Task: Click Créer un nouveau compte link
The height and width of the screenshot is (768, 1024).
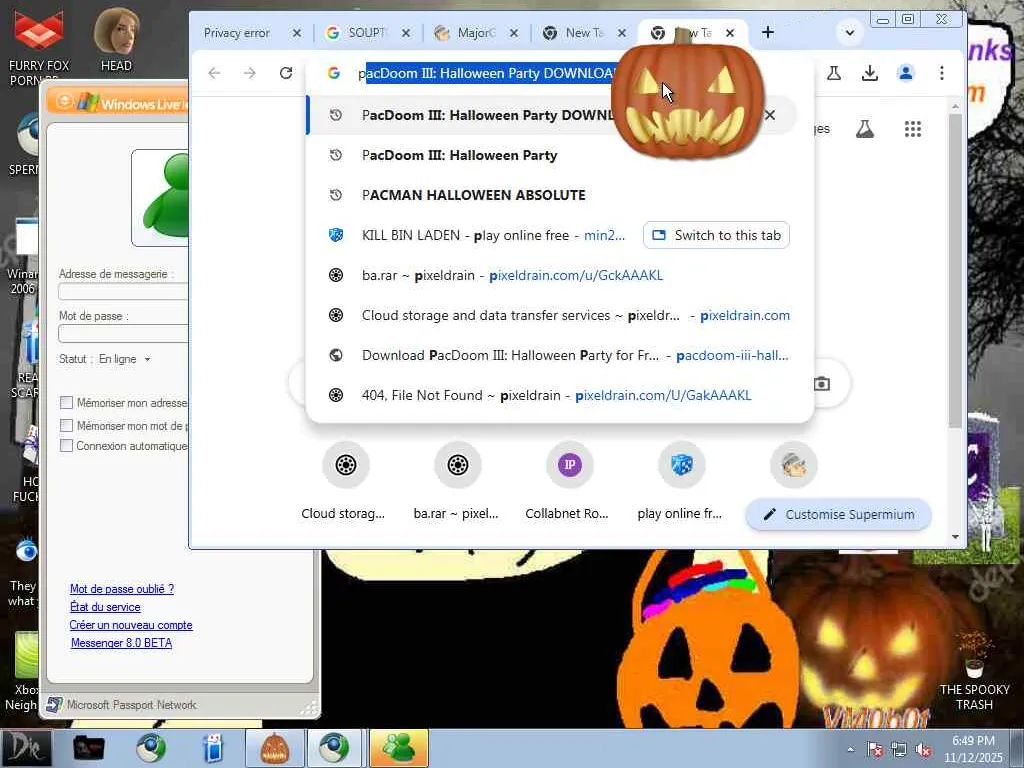Action: click(x=131, y=625)
